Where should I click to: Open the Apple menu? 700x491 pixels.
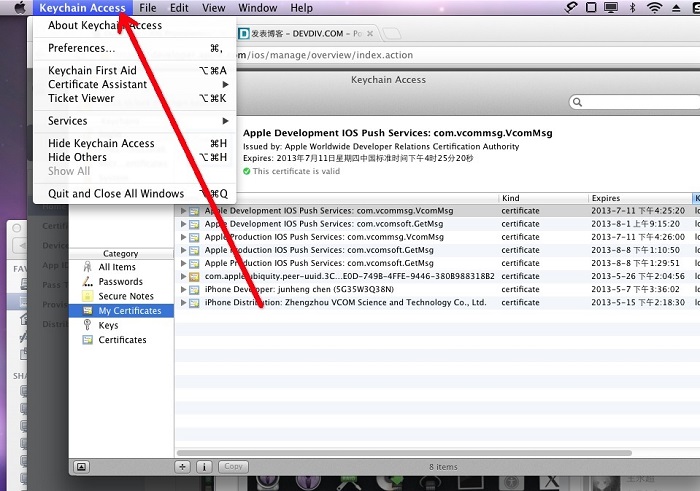coord(20,8)
